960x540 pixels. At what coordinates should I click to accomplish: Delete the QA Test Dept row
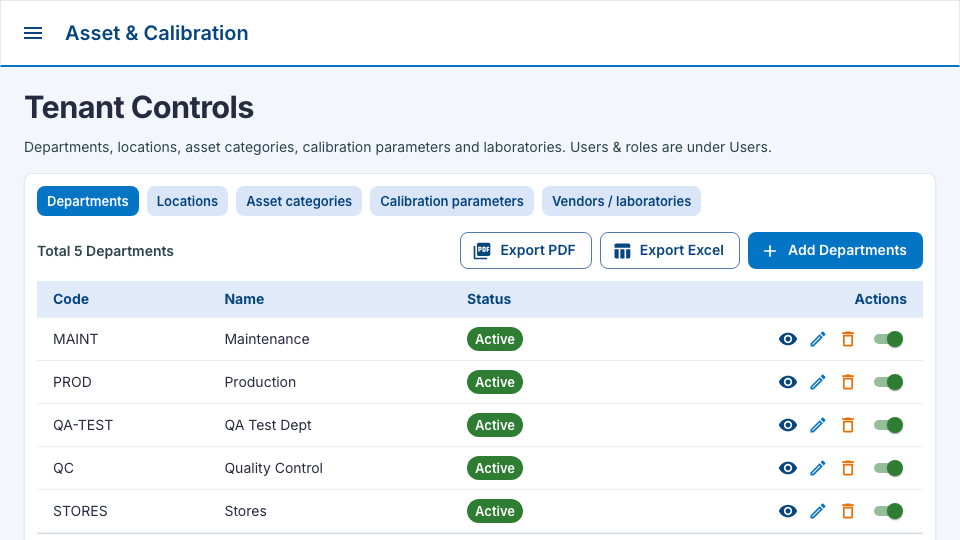coord(848,425)
